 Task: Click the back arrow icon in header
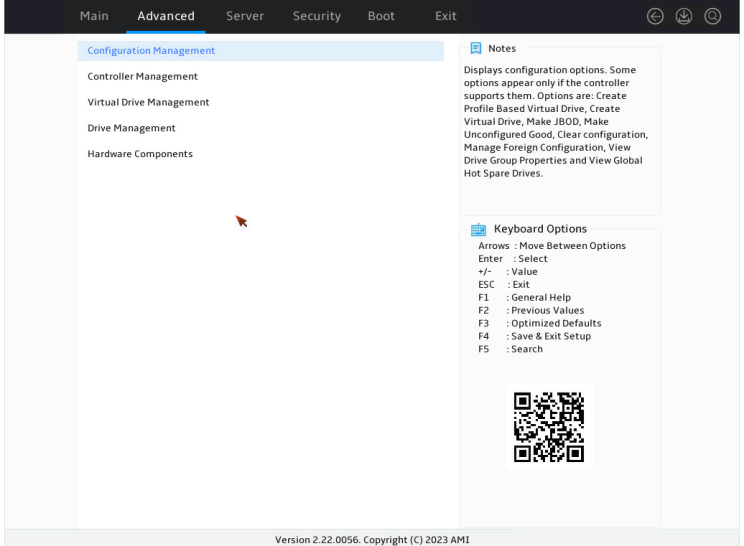[x=655, y=16]
